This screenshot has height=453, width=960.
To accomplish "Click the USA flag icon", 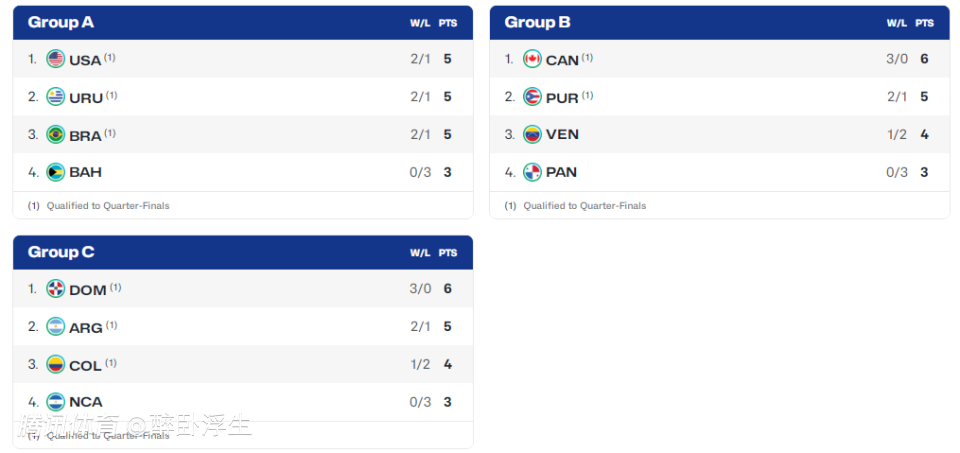I will click(x=56, y=59).
